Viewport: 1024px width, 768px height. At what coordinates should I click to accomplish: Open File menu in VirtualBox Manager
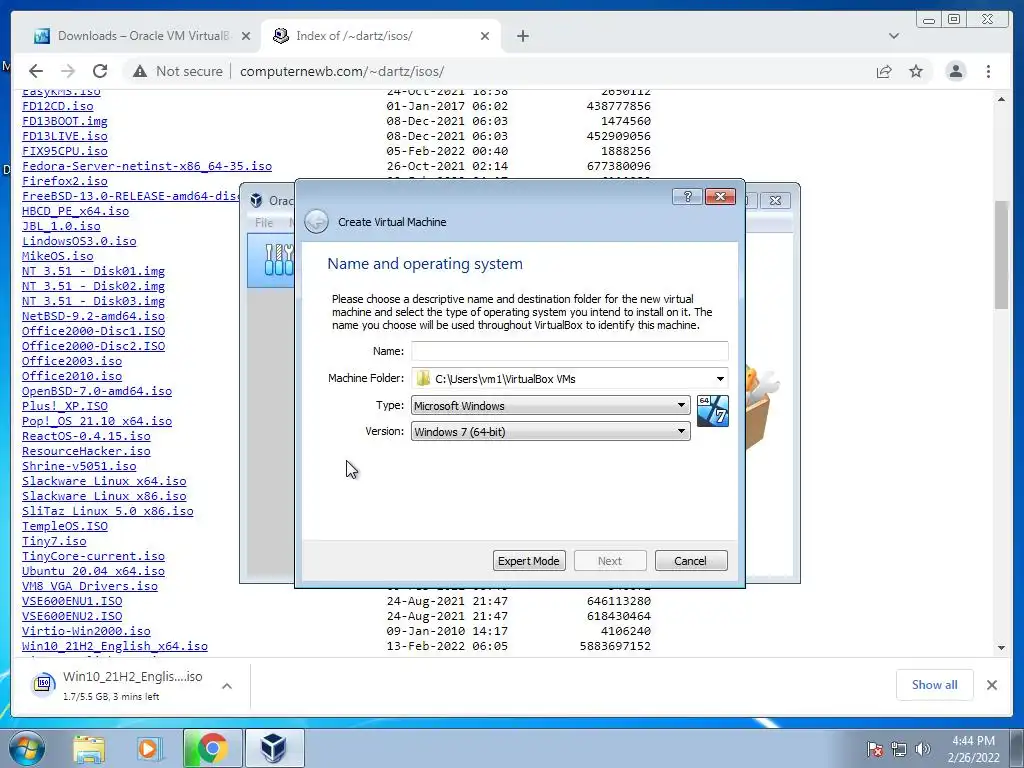[x=264, y=223]
